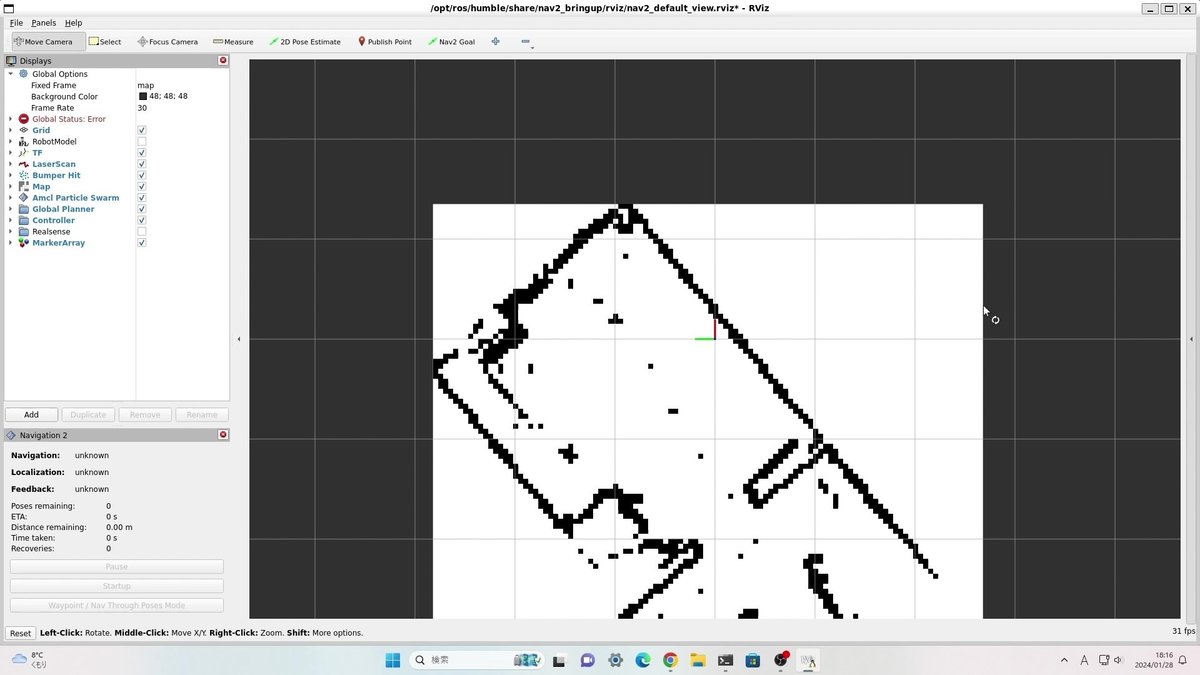
Task: Disable the LaserScan display checkbox
Action: click(142, 164)
